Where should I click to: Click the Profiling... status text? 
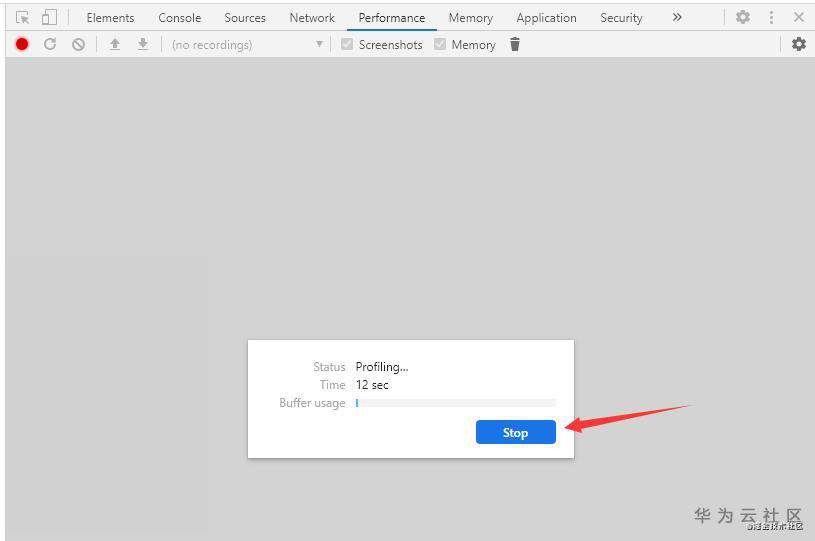382,367
